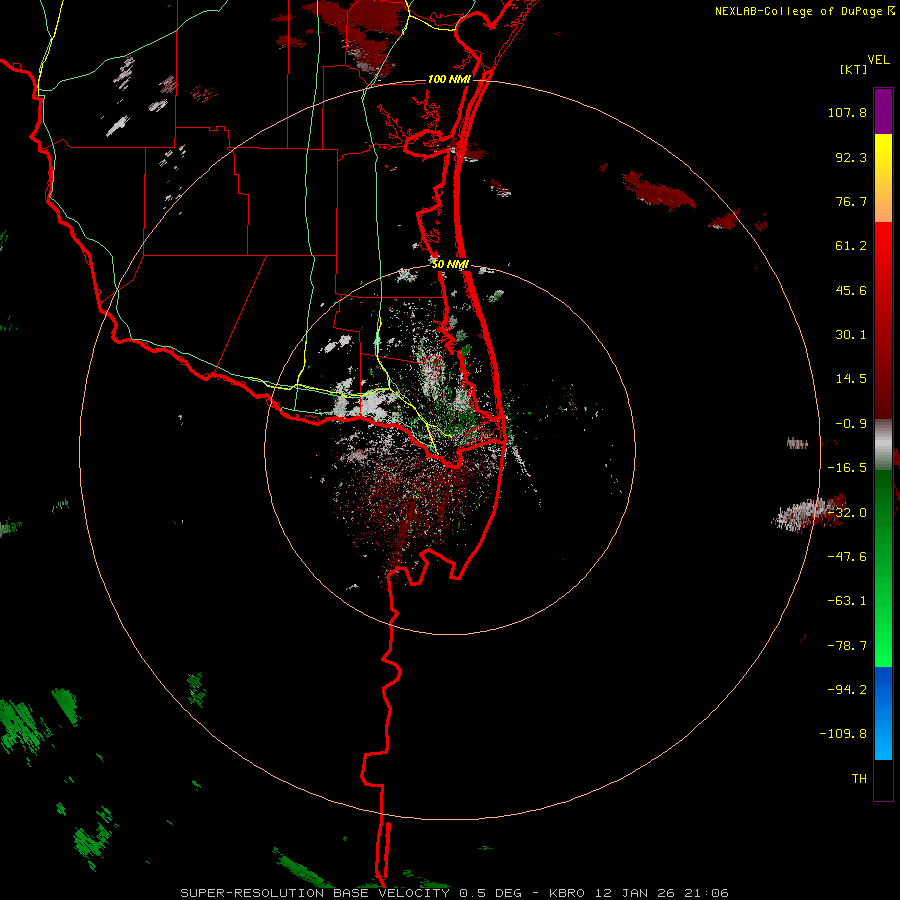
Task: Pick the black TH segment of color bar
Action: click(x=883, y=779)
